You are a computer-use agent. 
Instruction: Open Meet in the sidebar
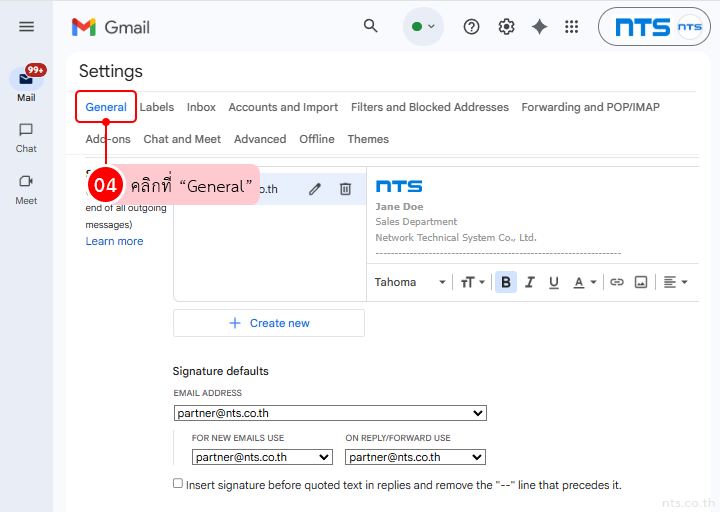(26, 190)
